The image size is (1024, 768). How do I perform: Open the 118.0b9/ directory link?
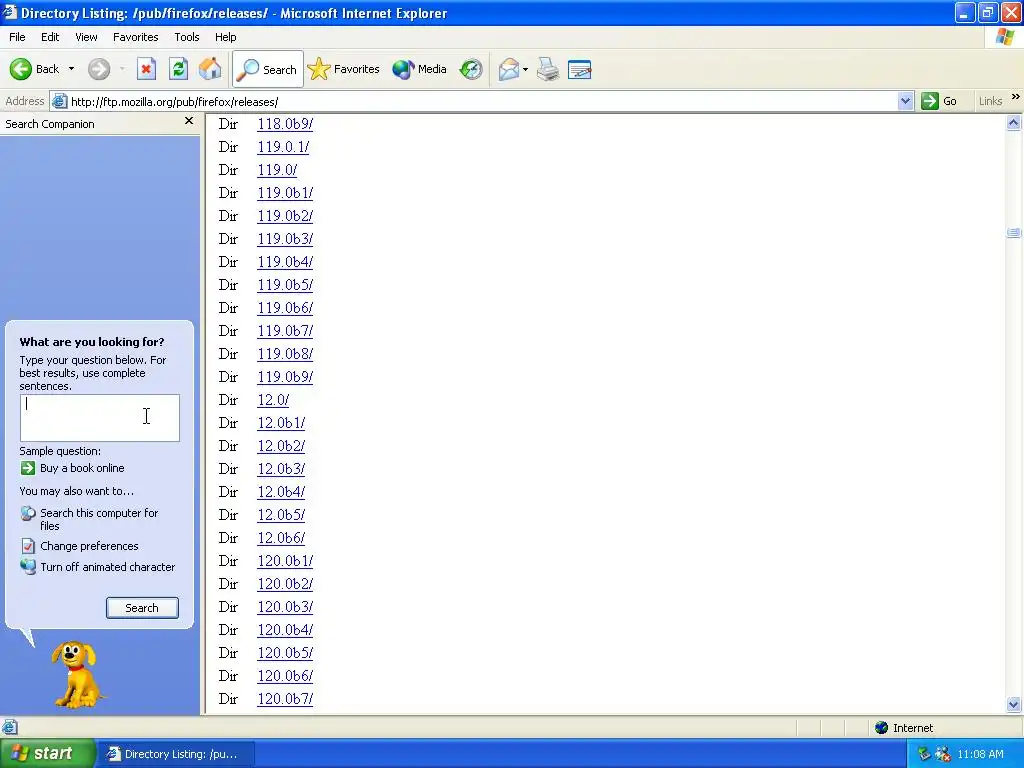point(285,124)
